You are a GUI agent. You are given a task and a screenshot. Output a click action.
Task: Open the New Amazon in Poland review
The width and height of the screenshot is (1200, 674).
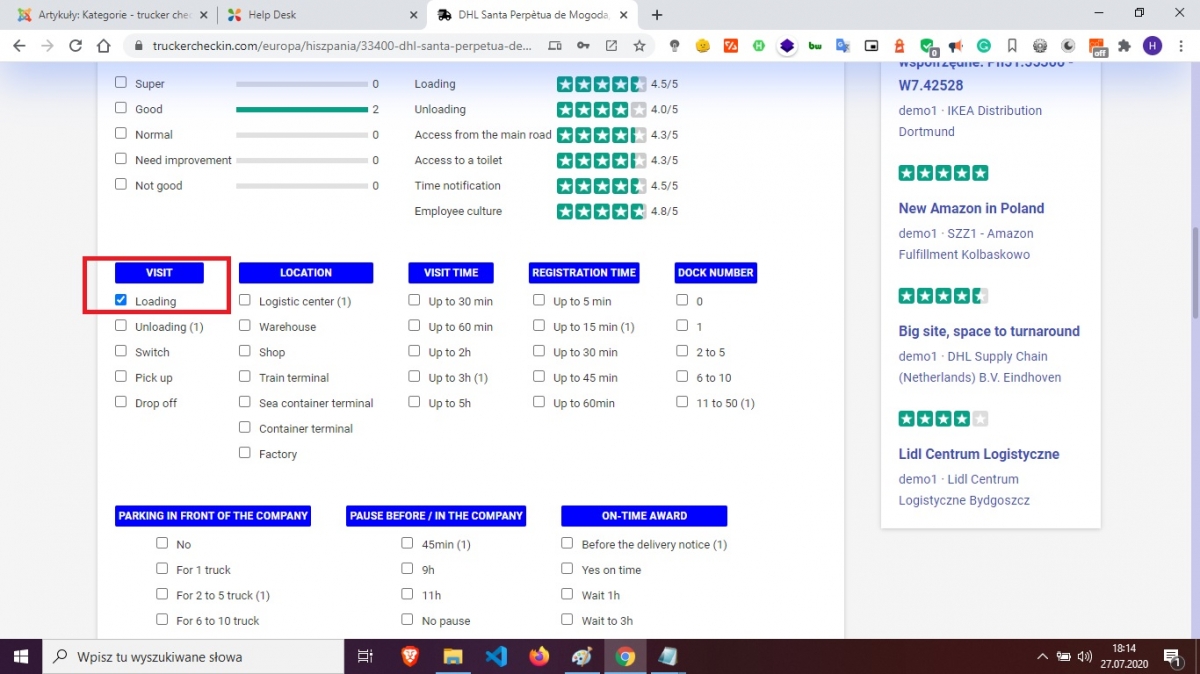coord(971,208)
